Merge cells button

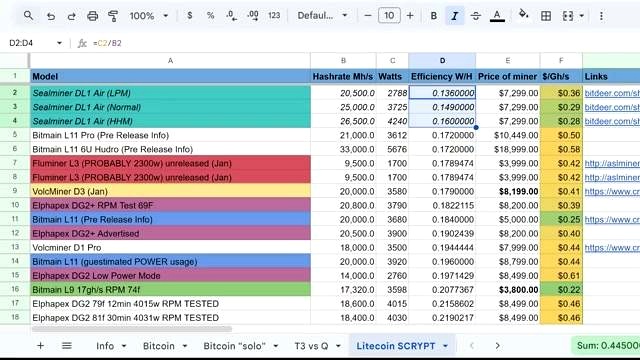[568, 16]
